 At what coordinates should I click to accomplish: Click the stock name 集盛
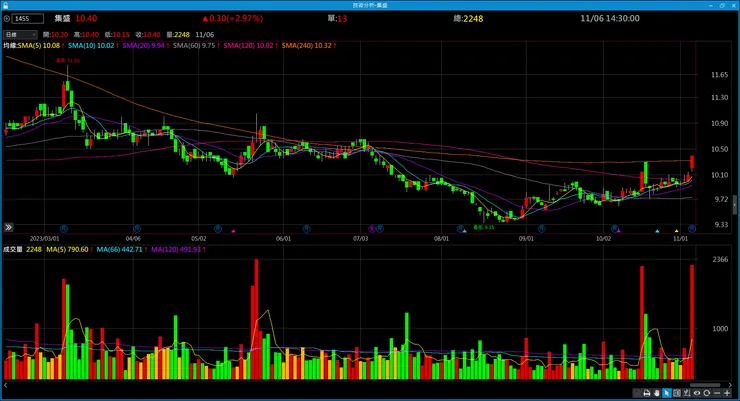(x=62, y=18)
